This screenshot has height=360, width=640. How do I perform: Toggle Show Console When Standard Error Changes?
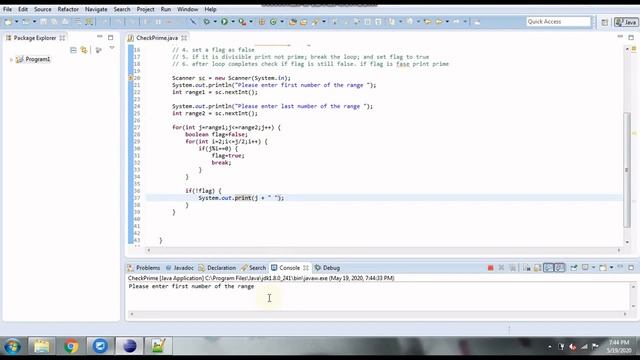point(560,268)
